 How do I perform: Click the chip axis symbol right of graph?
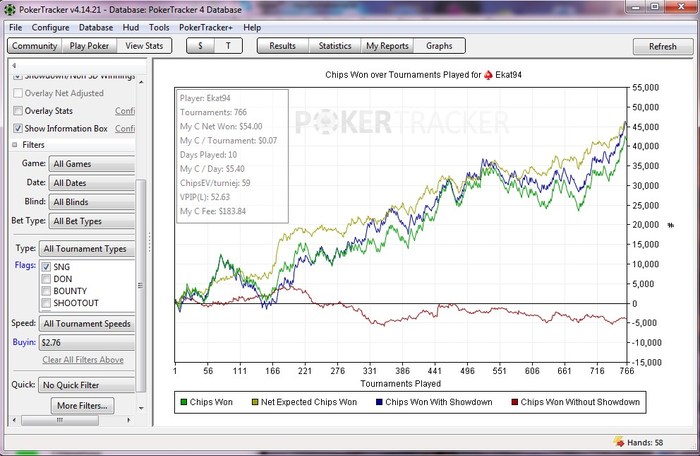[671, 225]
